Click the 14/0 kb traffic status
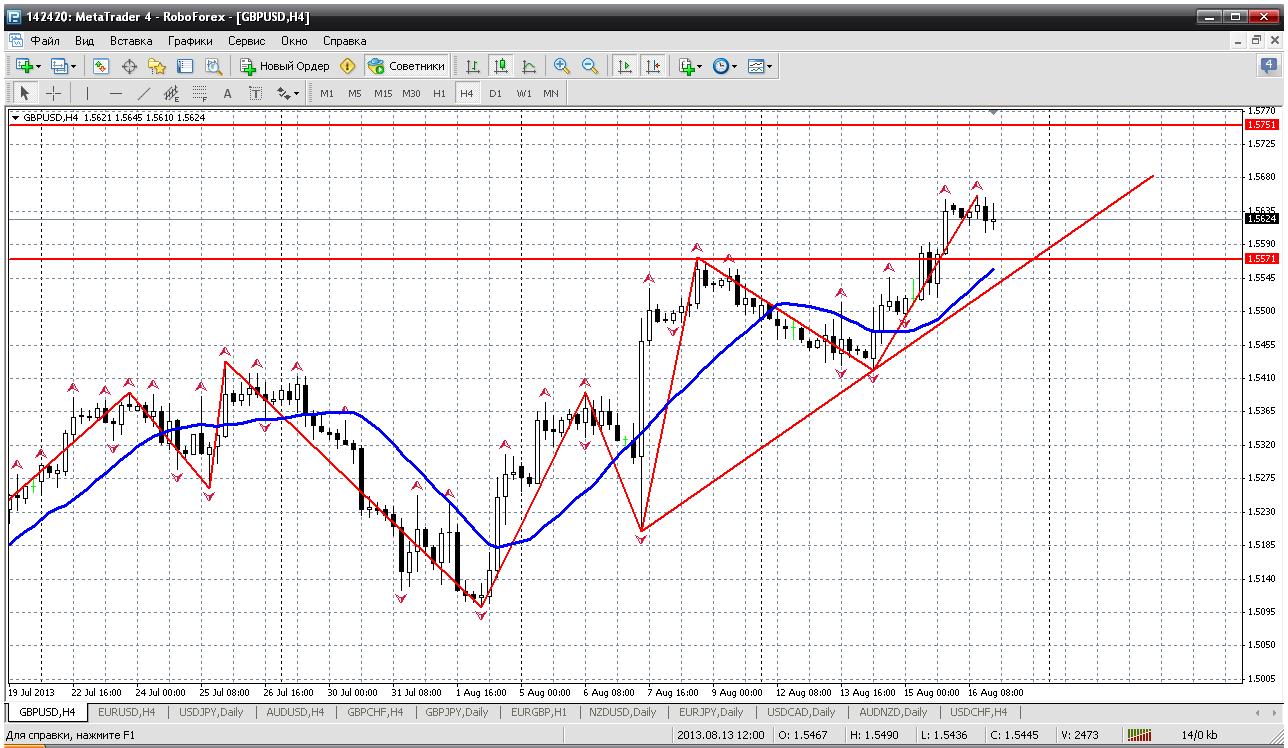This screenshot has height=748, width=1288. (1200, 736)
